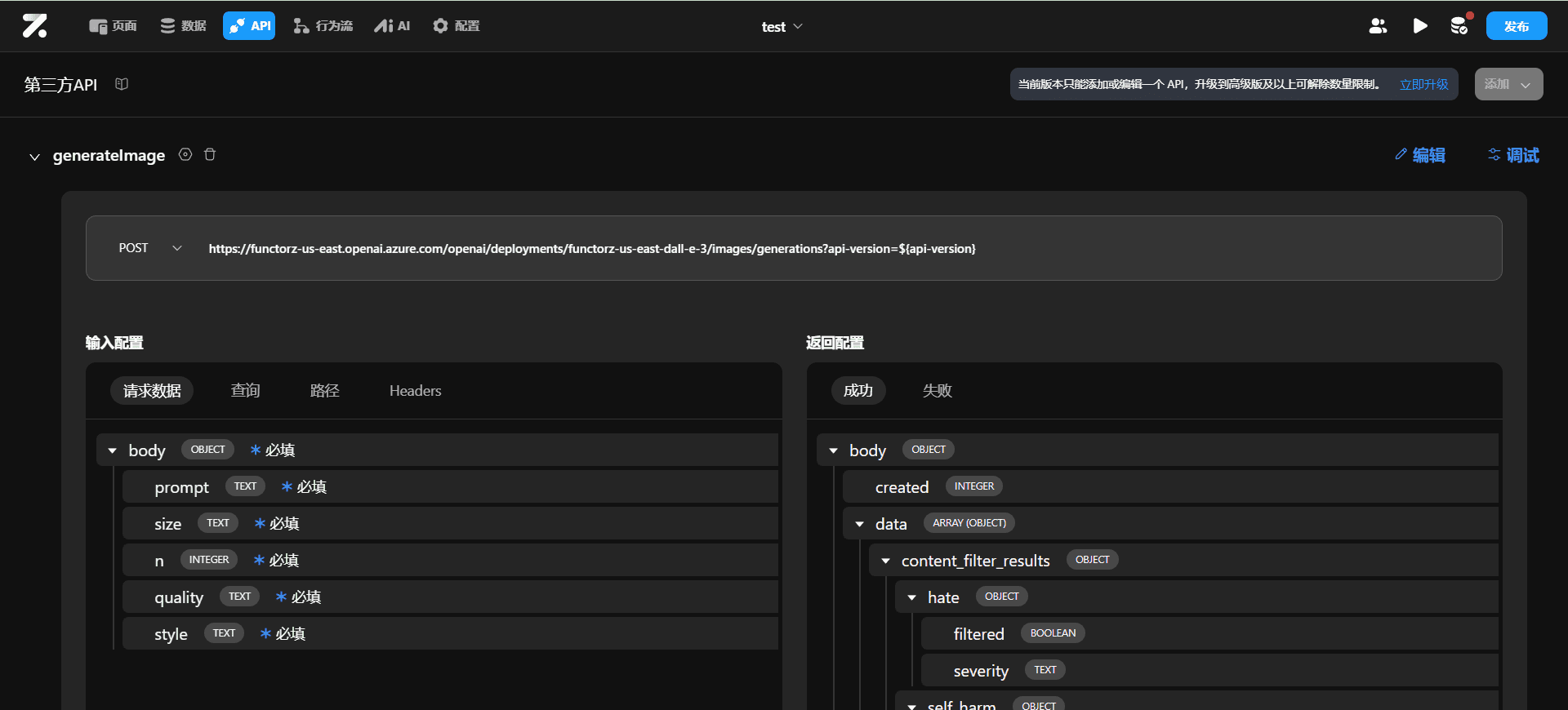
Task: Collapse the generateImage API section
Action: [34, 157]
